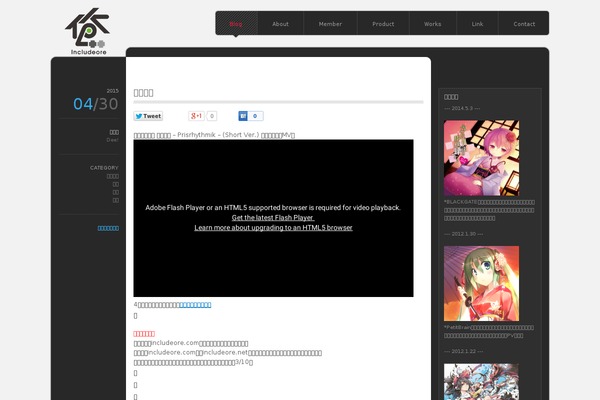This screenshot has width=600, height=400.
Task: Open Learn more about upgrading HTML5 browser link
Action: [273, 227]
